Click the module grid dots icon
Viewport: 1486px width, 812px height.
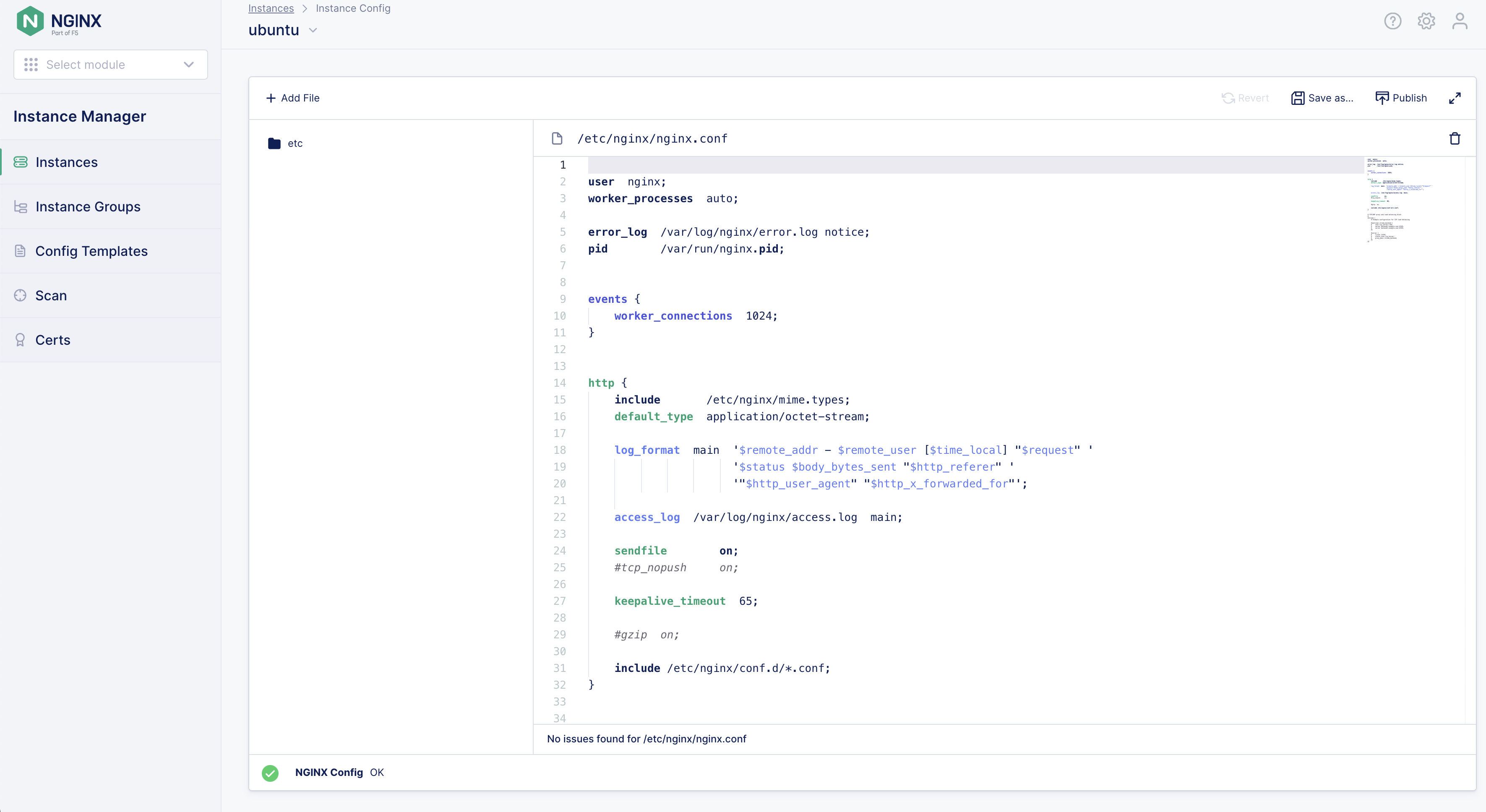(x=31, y=65)
